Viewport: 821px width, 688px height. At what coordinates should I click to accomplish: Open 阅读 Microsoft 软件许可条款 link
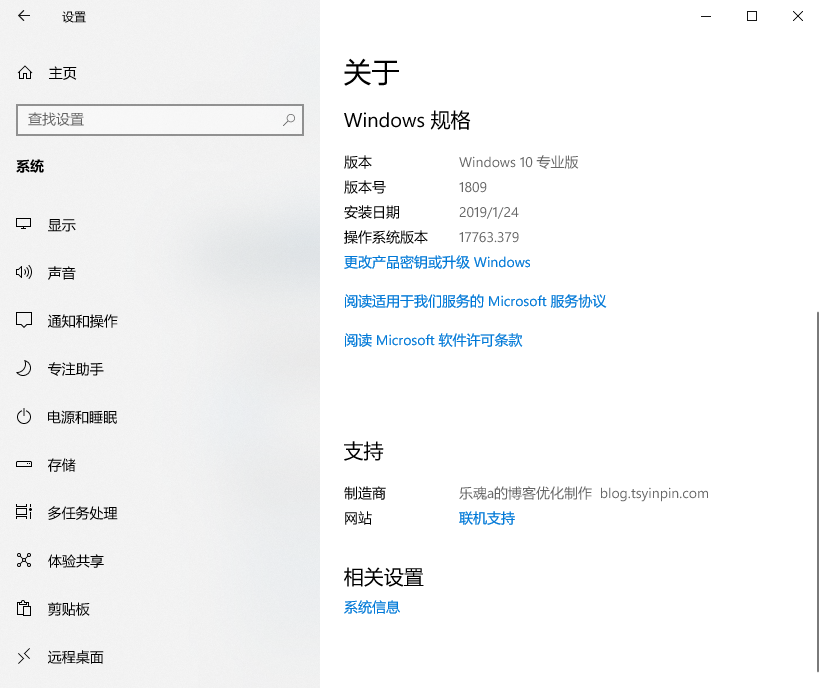coord(433,340)
